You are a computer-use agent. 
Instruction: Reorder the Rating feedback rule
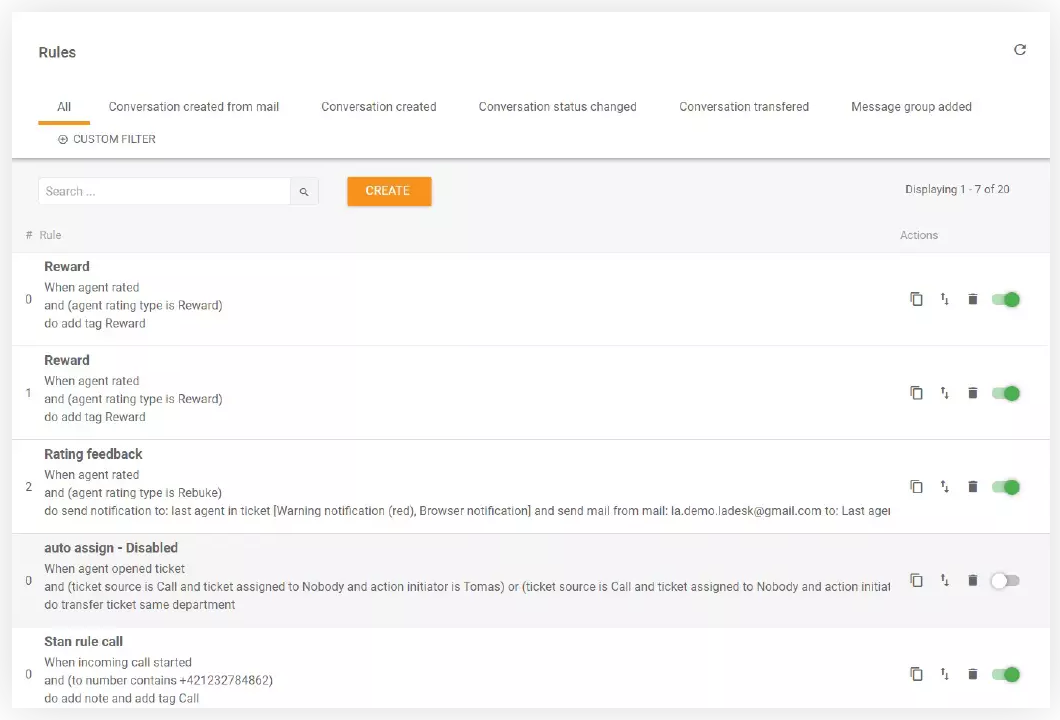pos(944,487)
